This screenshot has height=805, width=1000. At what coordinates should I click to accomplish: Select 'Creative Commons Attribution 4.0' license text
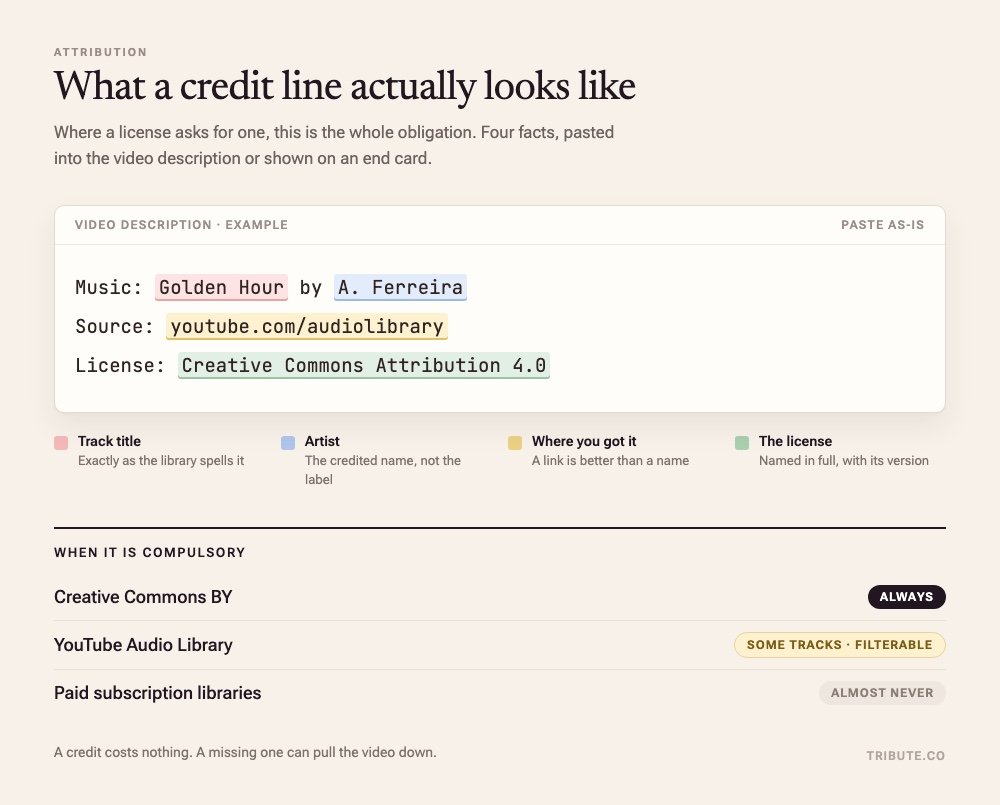364,366
